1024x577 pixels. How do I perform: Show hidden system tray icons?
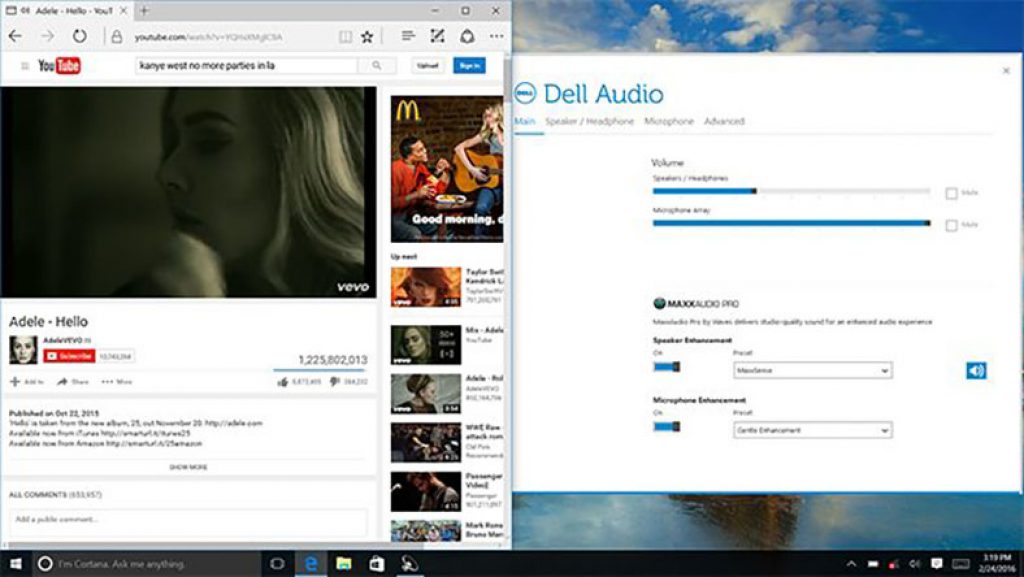click(x=851, y=564)
